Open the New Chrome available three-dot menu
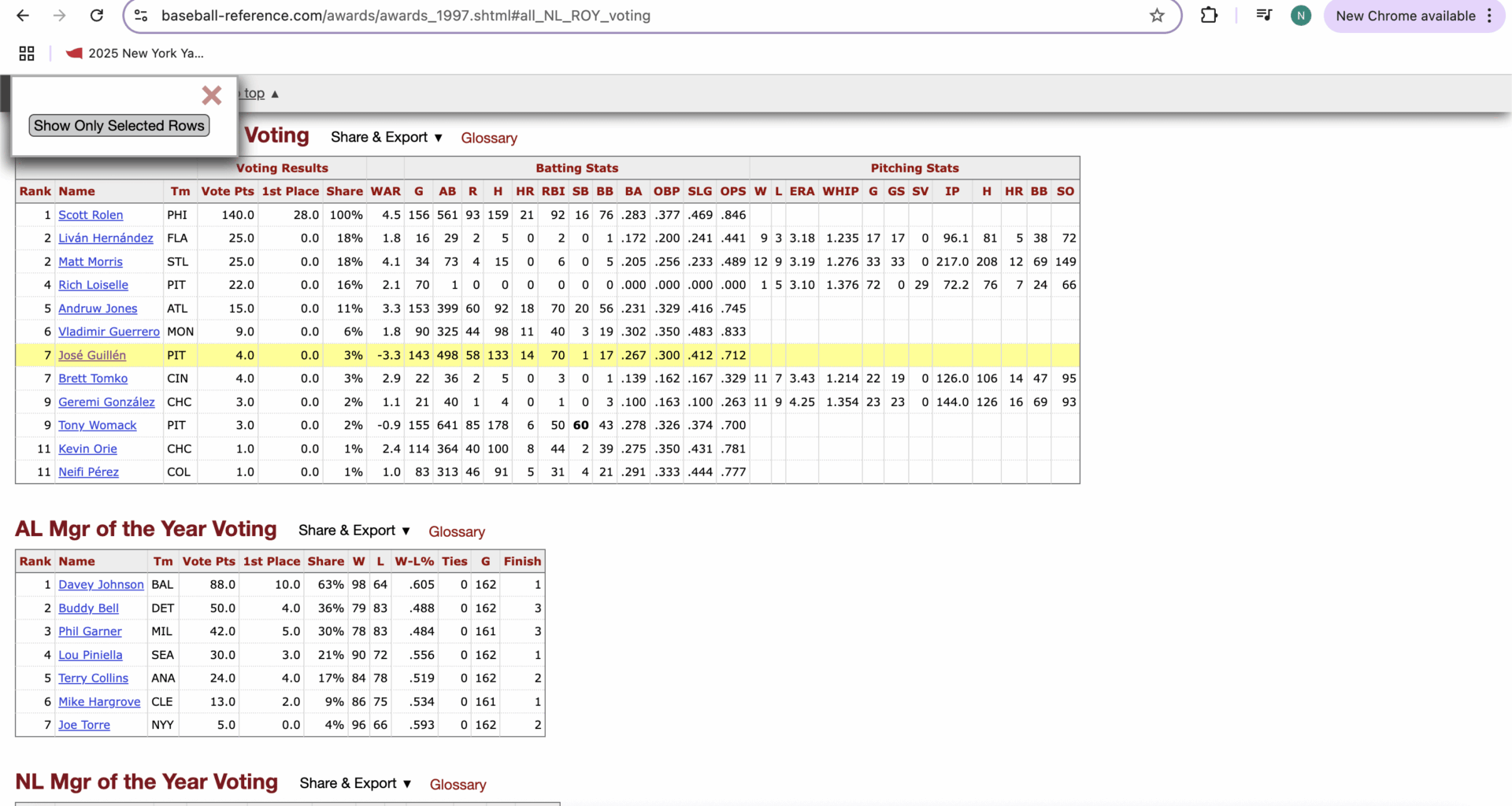The width and height of the screenshot is (1512, 806). [x=1491, y=15]
